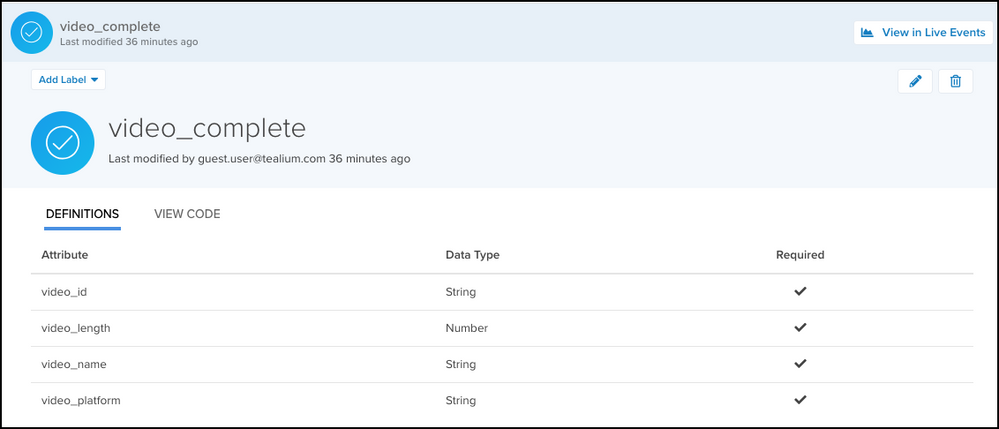Select the Definitions tab
The height and width of the screenshot is (429, 999).
coord(82,214)
